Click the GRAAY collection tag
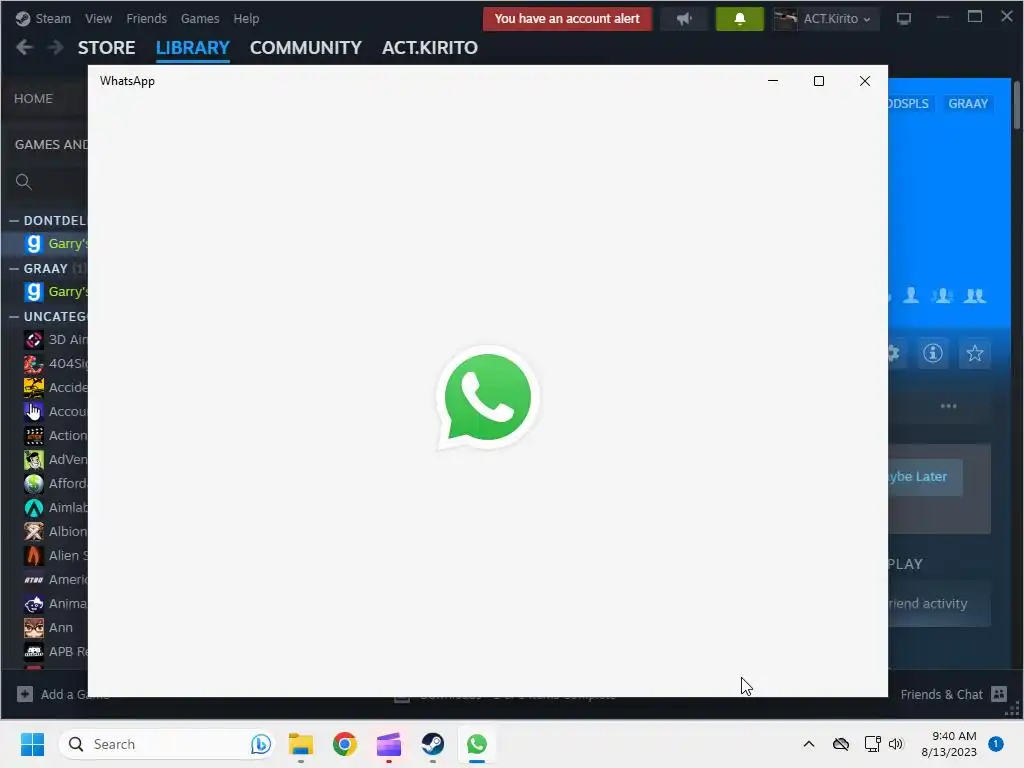Screen dimensions: 1024x768 click(x=968, y=103)
